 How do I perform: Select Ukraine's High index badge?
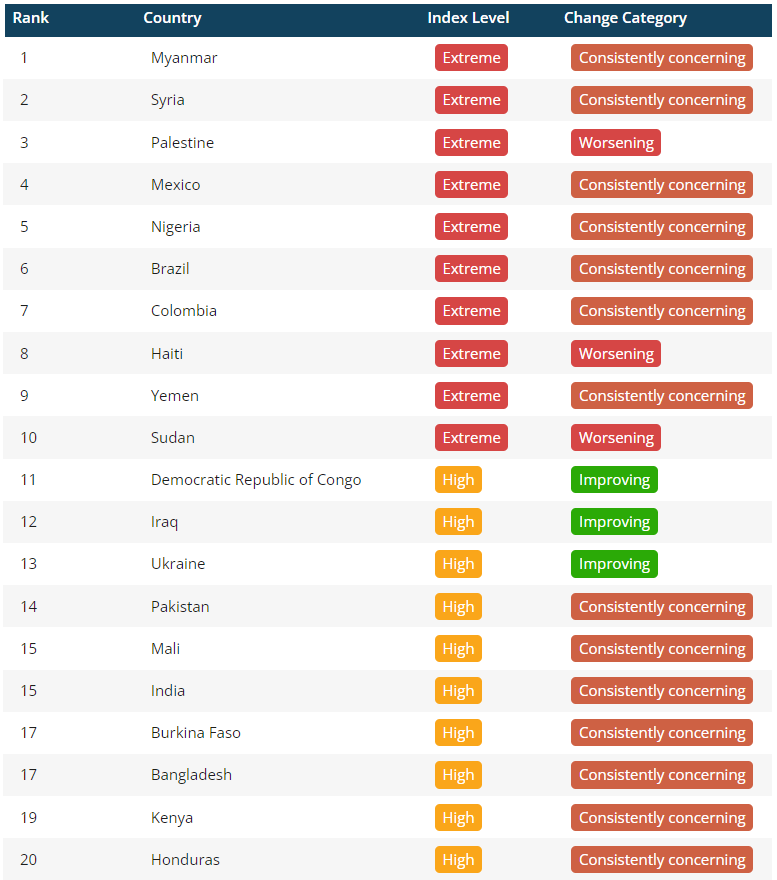point(458,564)
